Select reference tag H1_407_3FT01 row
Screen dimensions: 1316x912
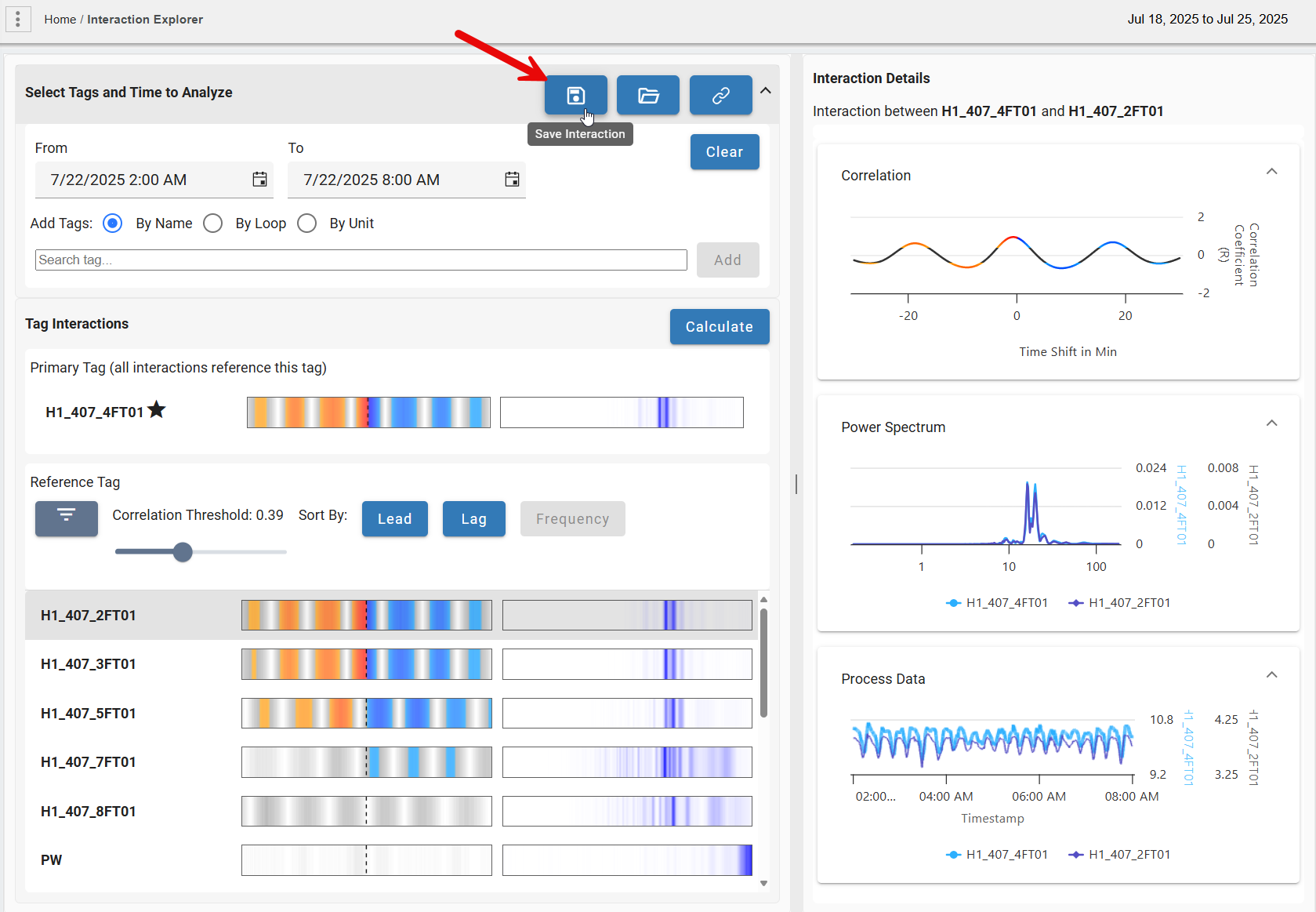pyautogui.click(x=391, y=664)
